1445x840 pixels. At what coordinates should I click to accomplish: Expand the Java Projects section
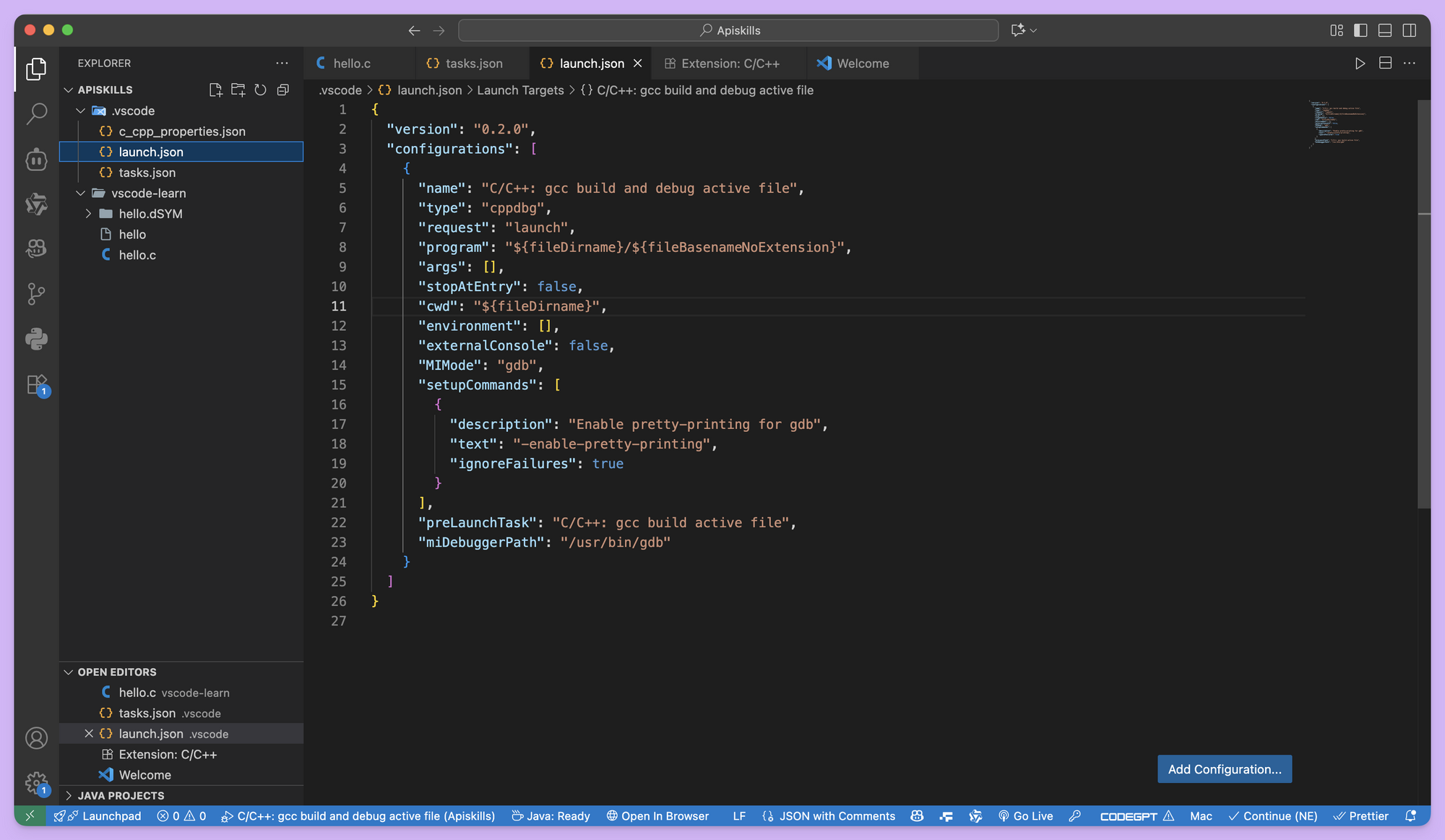pos(121,795)
